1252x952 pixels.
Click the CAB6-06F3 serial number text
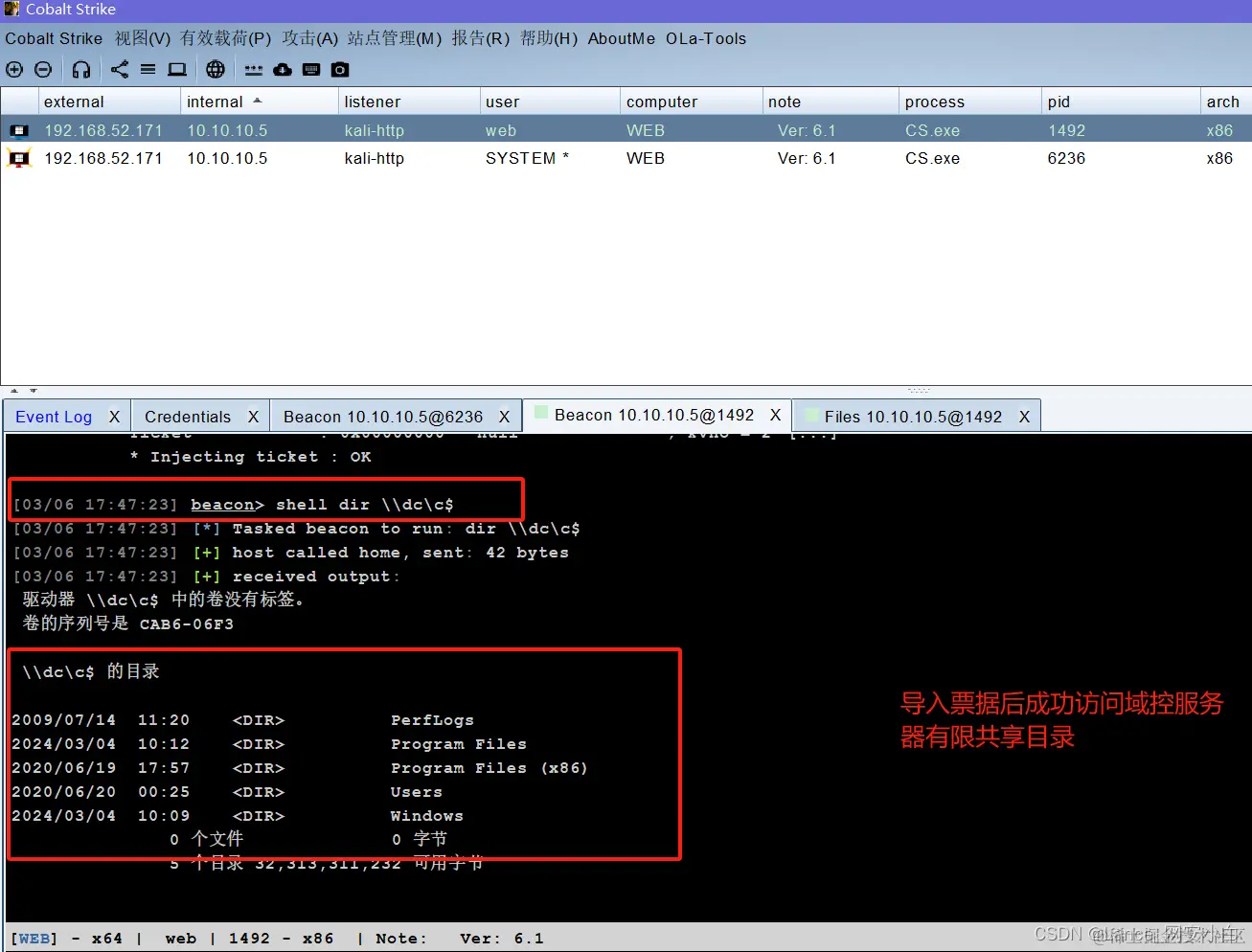click(x=186, y=624)
